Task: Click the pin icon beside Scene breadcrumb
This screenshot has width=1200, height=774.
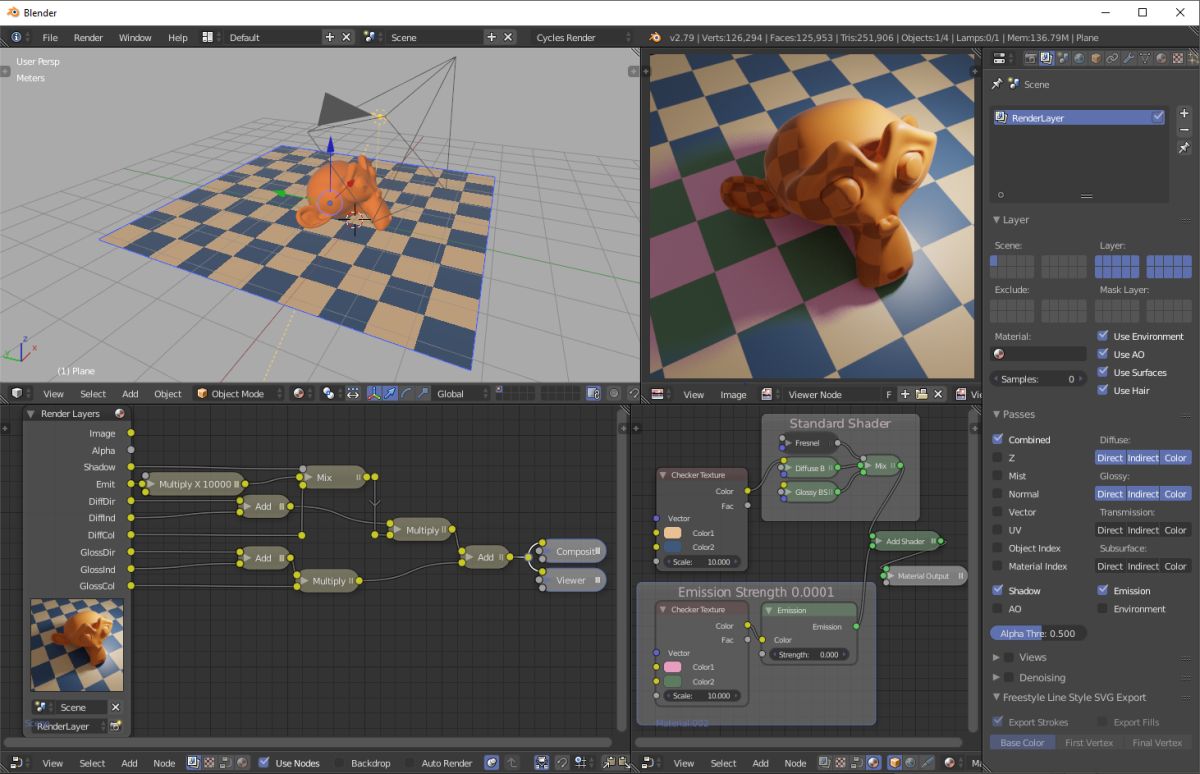Action: [x=996, y=85]
